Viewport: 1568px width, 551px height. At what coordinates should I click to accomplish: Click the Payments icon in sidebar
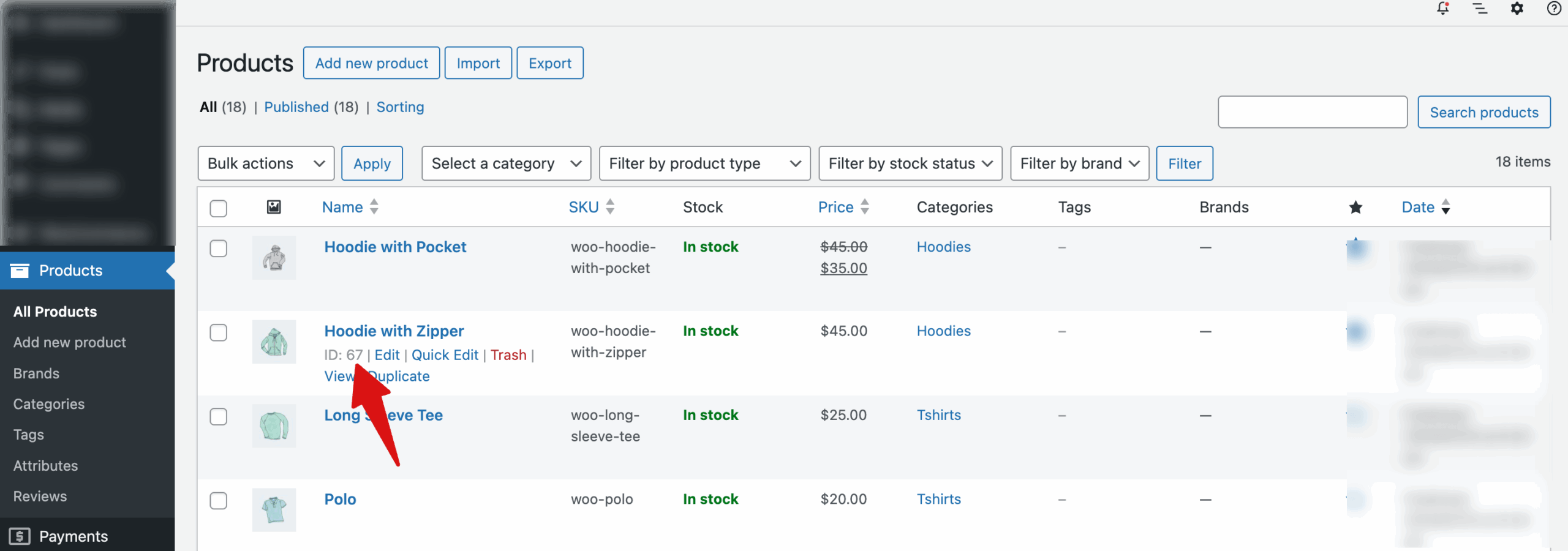pos(20,536)
